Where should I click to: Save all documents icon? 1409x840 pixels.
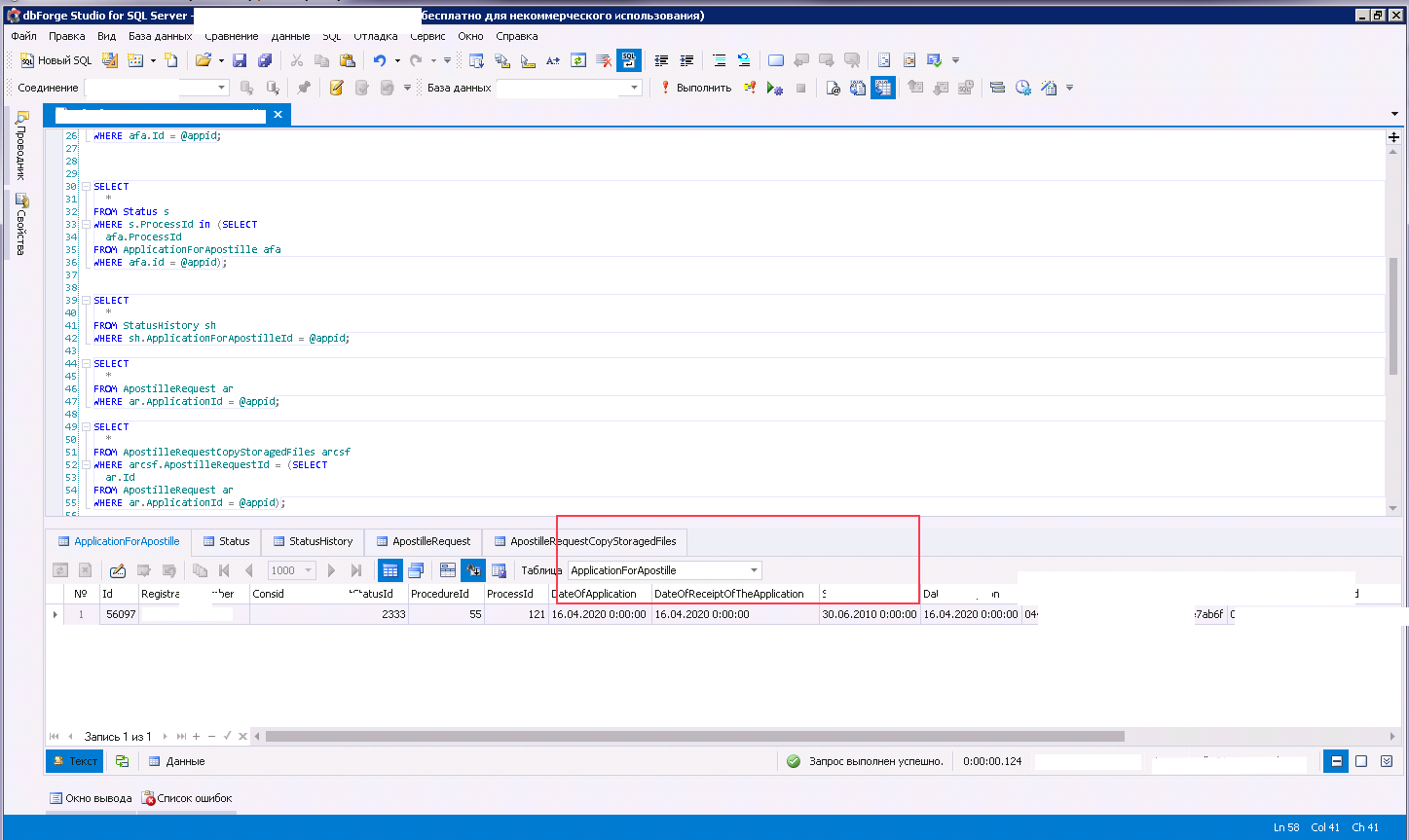coord(264,60)
